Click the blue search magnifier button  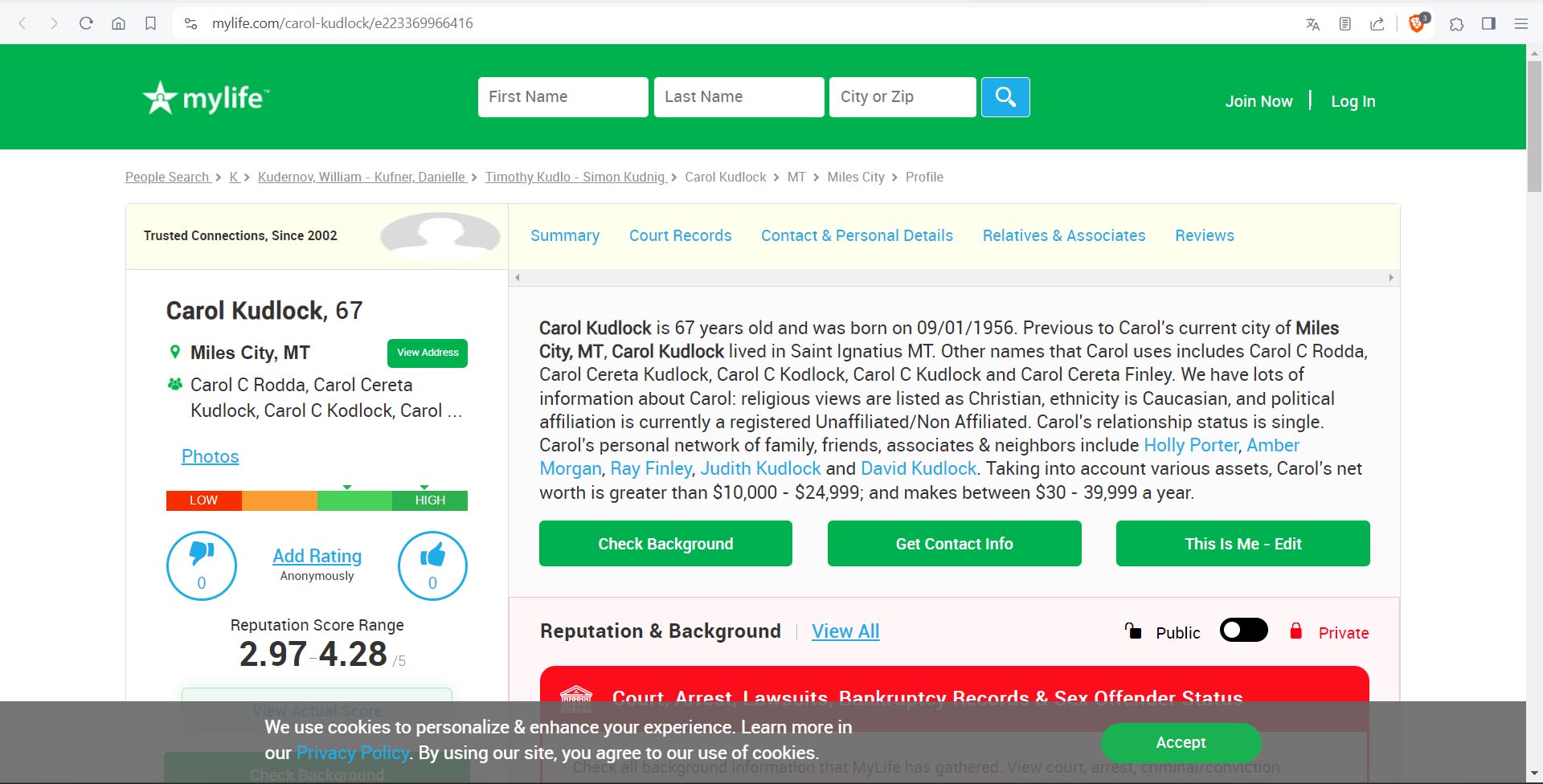pyautogui.click(x=1005, y=97)
